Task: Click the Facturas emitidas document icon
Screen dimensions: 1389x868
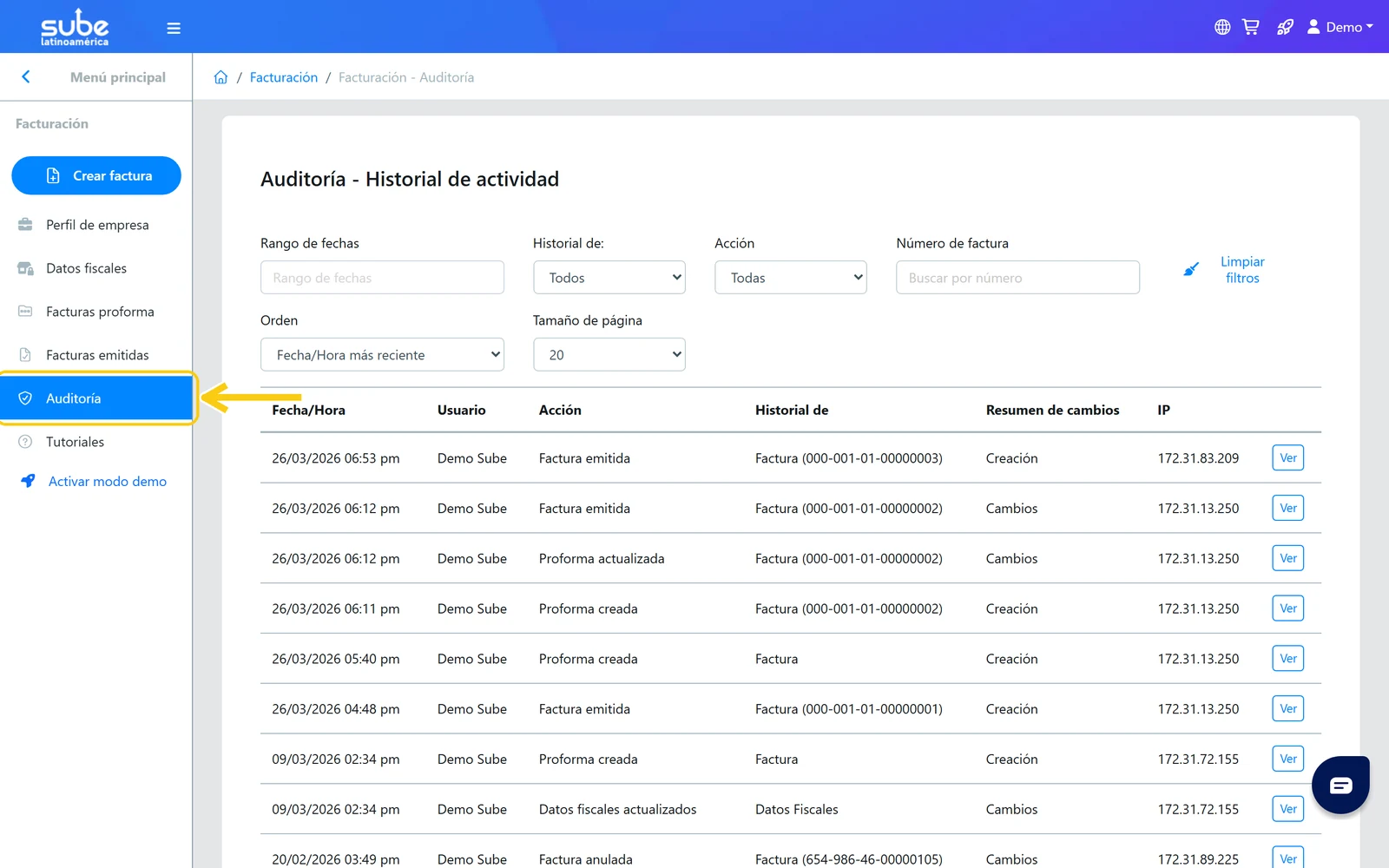Action: click(x=25, y=355)
